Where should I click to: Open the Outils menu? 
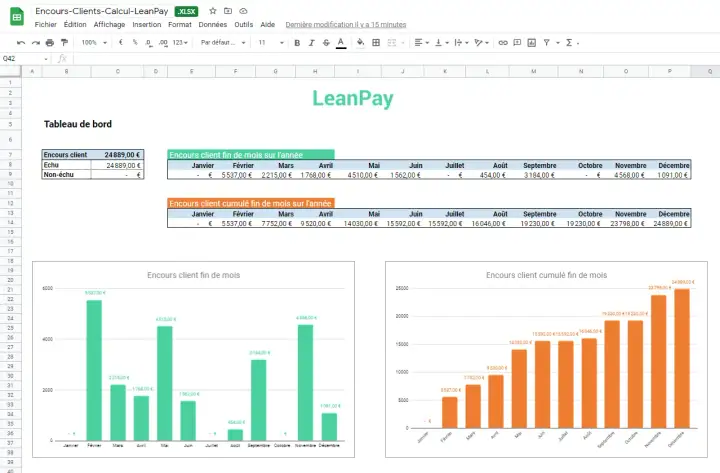243,25
